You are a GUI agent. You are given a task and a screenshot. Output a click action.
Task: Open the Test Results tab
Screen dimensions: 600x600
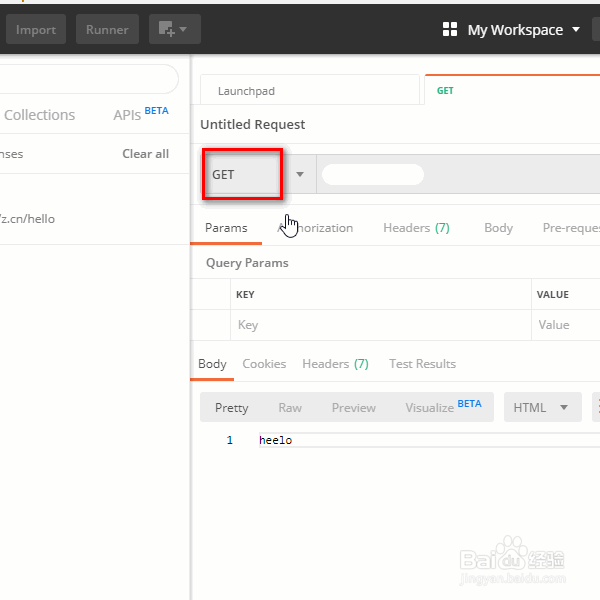422,364
